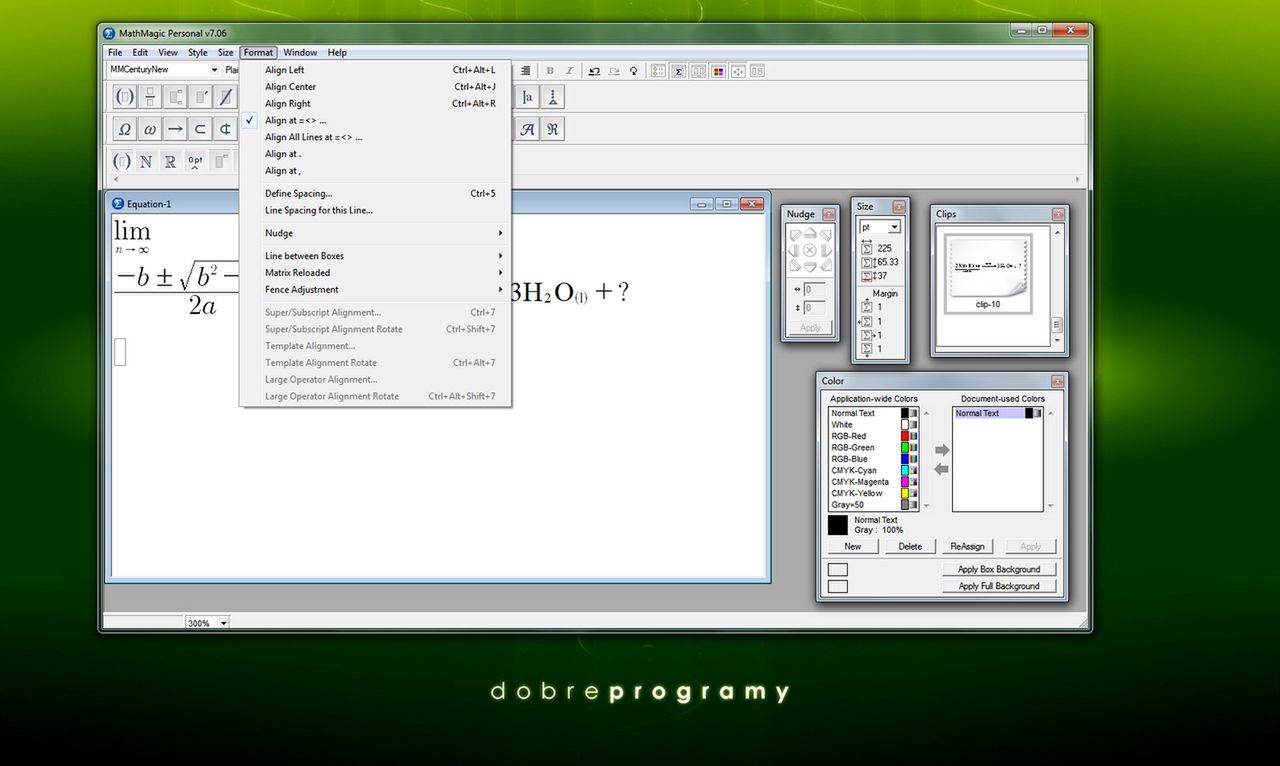This screenshot has width=1280, height=766.
Task: Click the 0pt spacing tool icon
Action: [195, 161]
